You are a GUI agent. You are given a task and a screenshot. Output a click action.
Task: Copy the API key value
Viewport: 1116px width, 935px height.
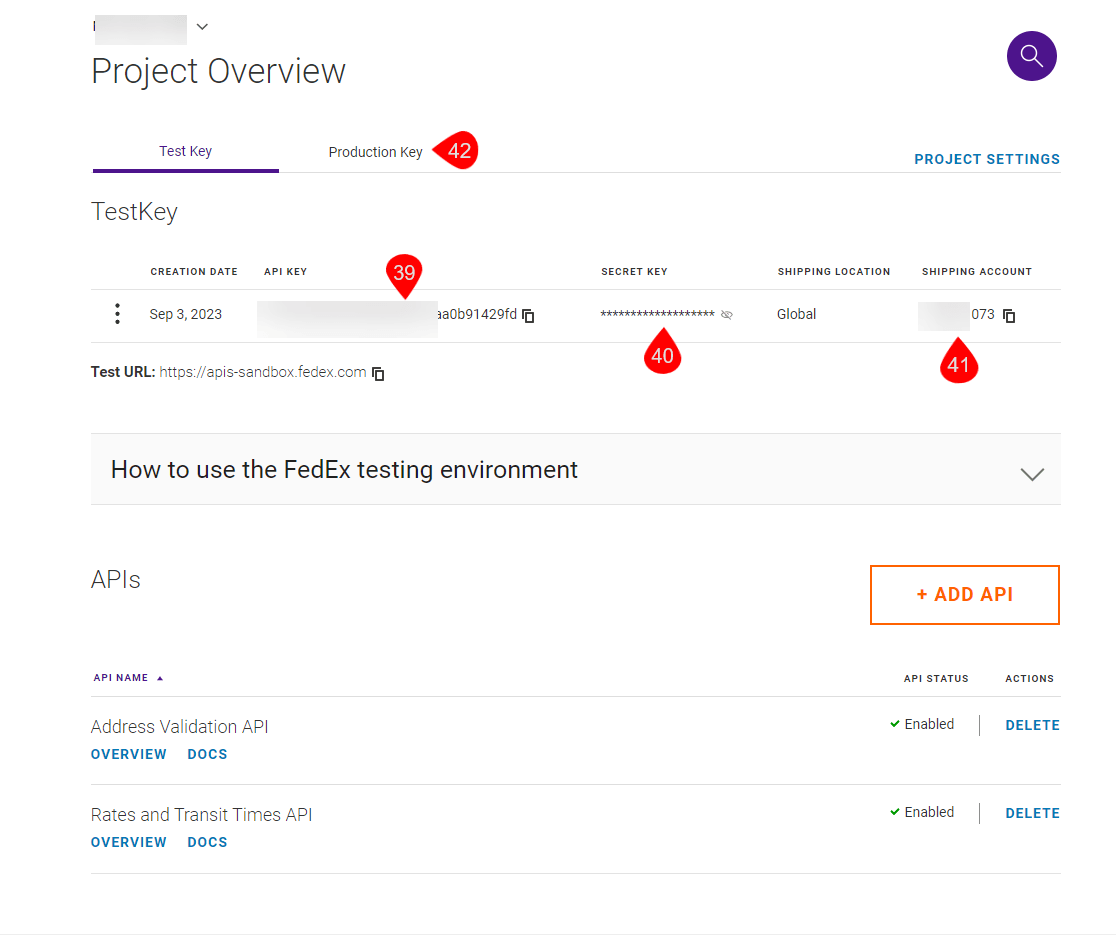[x=529, y=316]
